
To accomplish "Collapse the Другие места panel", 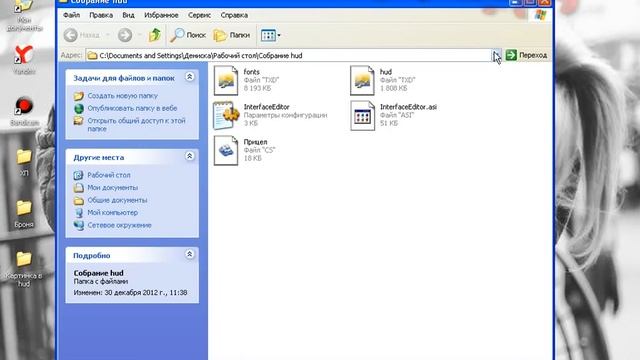I will tap(189, 156).
